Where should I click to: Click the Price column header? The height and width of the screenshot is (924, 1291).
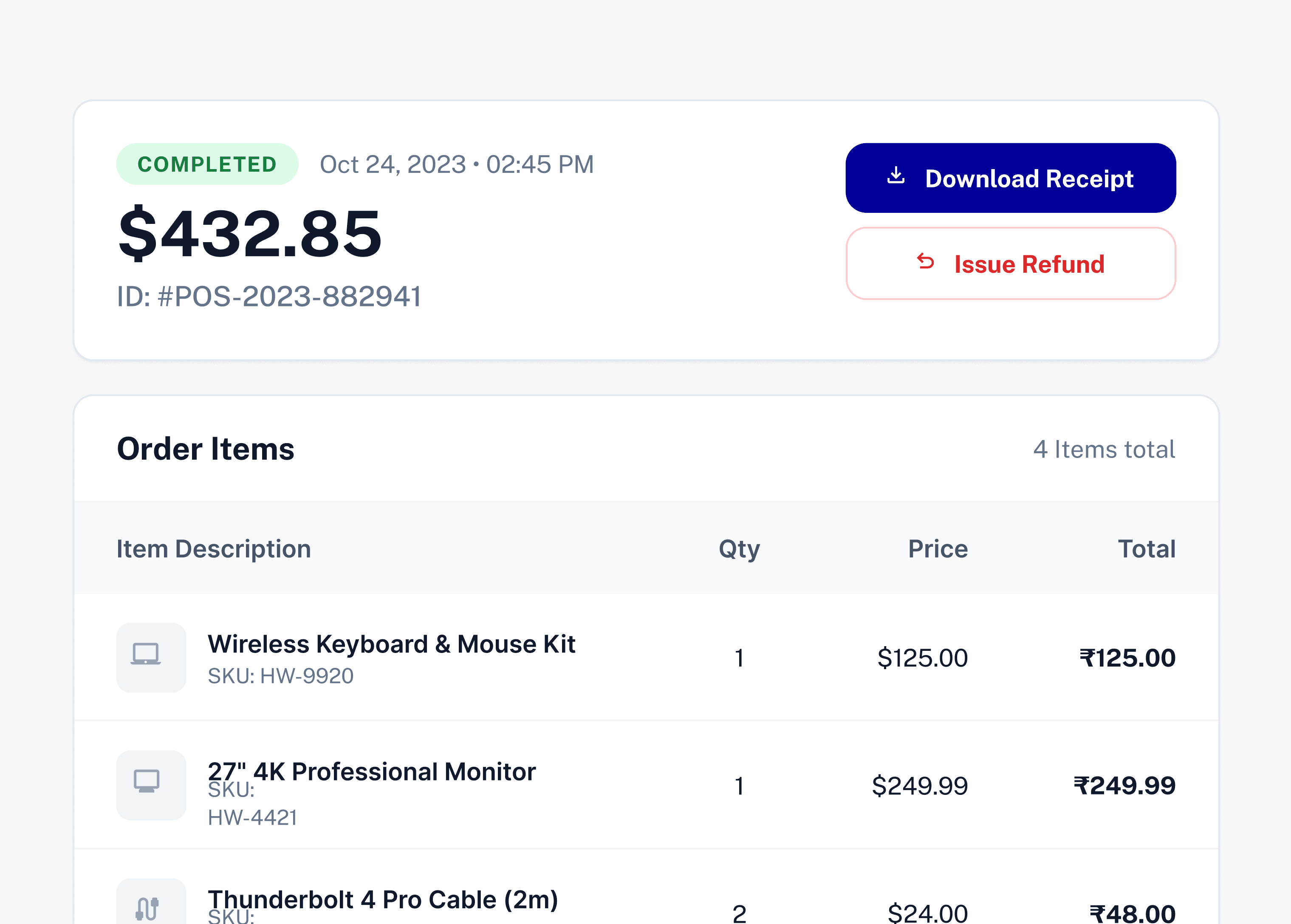click(x=937, y=549)
